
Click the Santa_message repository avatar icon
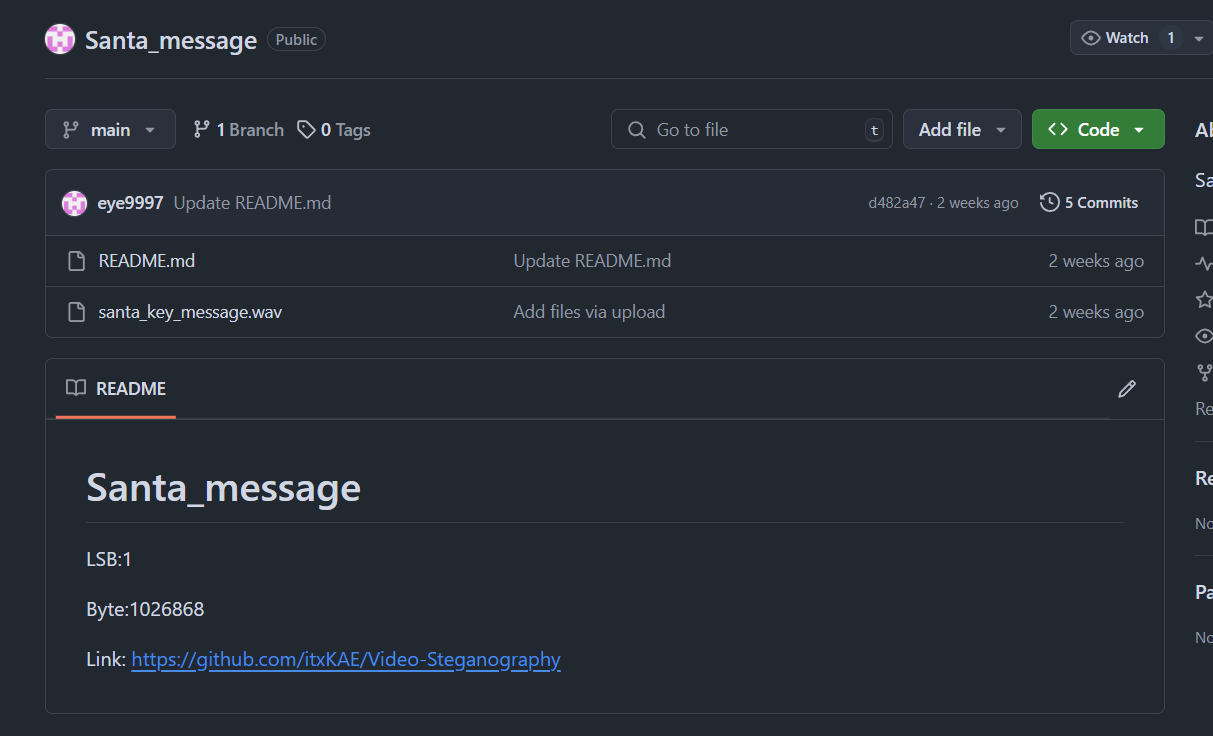pyautogui.click(x=60, y=40)
